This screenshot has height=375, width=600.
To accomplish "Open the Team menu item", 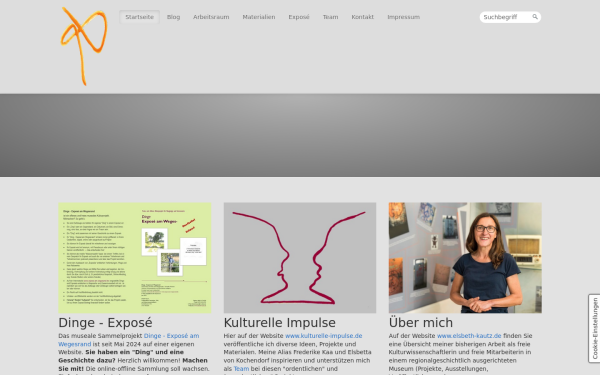I will point(330,17).
